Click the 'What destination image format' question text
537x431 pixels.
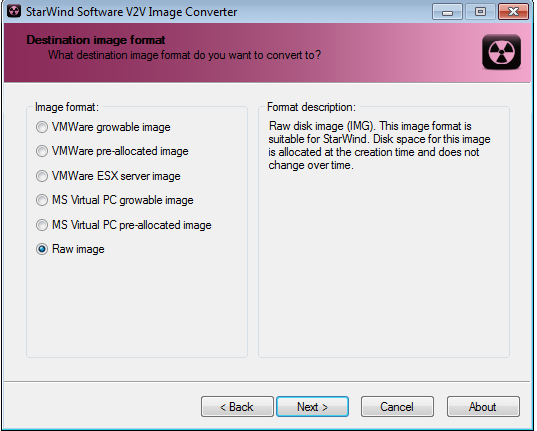[x=184, y=55]
